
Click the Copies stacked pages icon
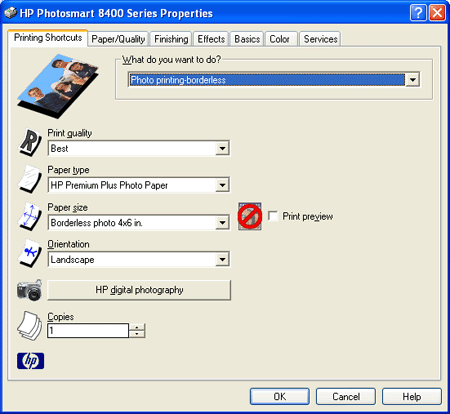pos(30,326)
